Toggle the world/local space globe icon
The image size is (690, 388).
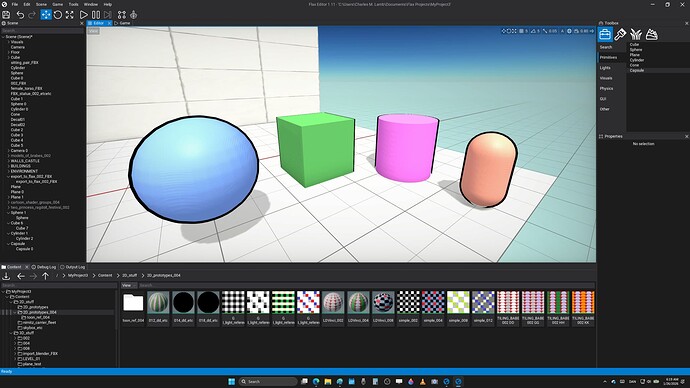tap(569, 31)
